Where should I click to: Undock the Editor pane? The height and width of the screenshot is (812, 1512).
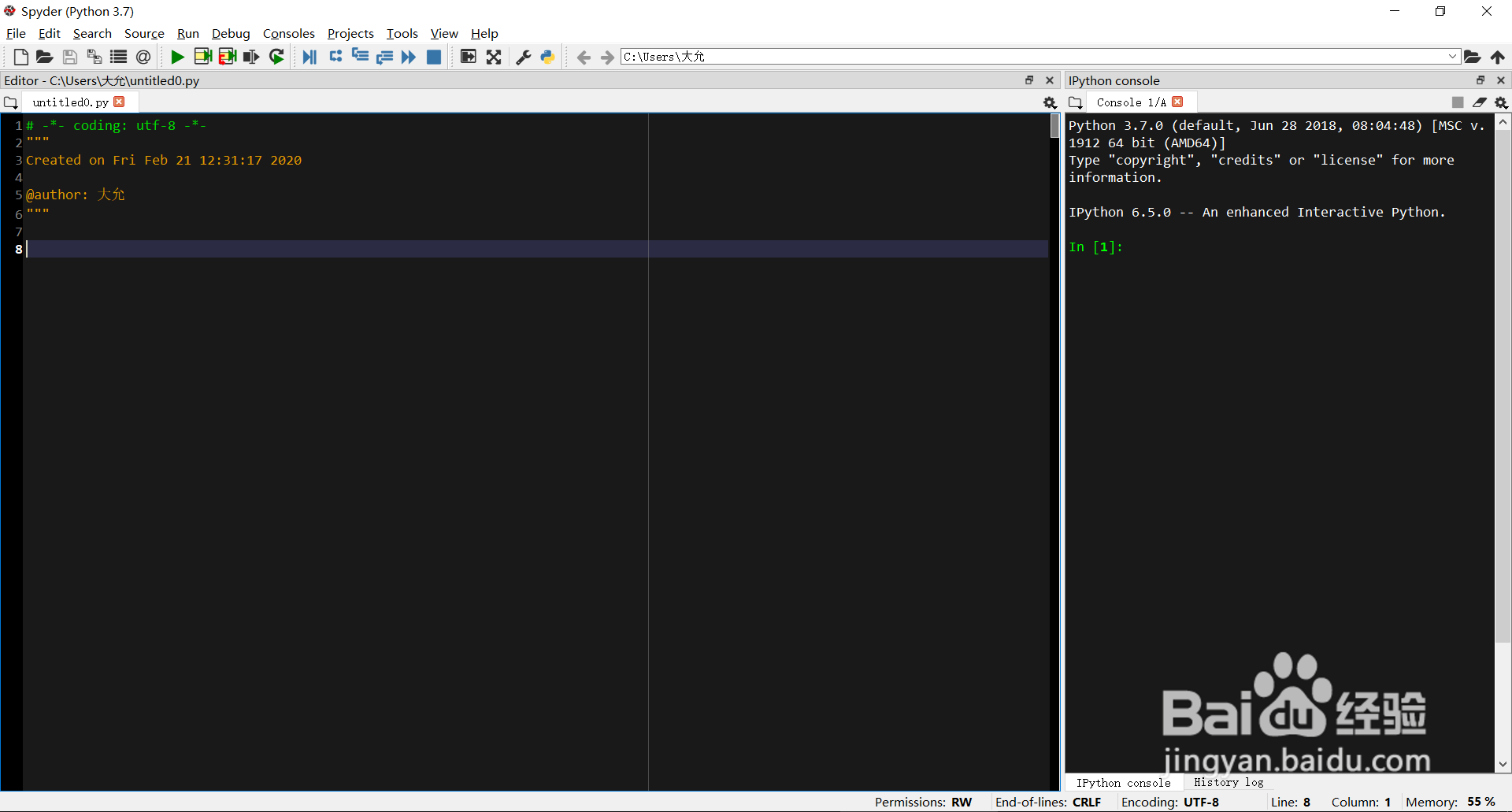coord(1029,80)
